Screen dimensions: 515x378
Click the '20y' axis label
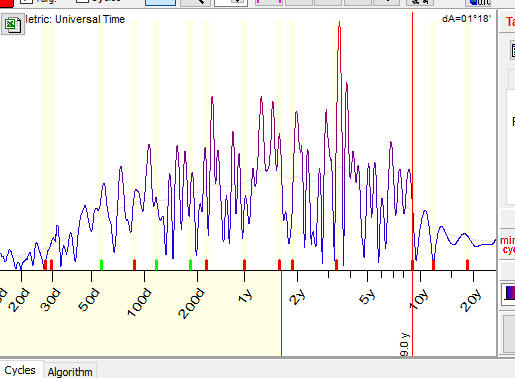(x=470, y=300)
